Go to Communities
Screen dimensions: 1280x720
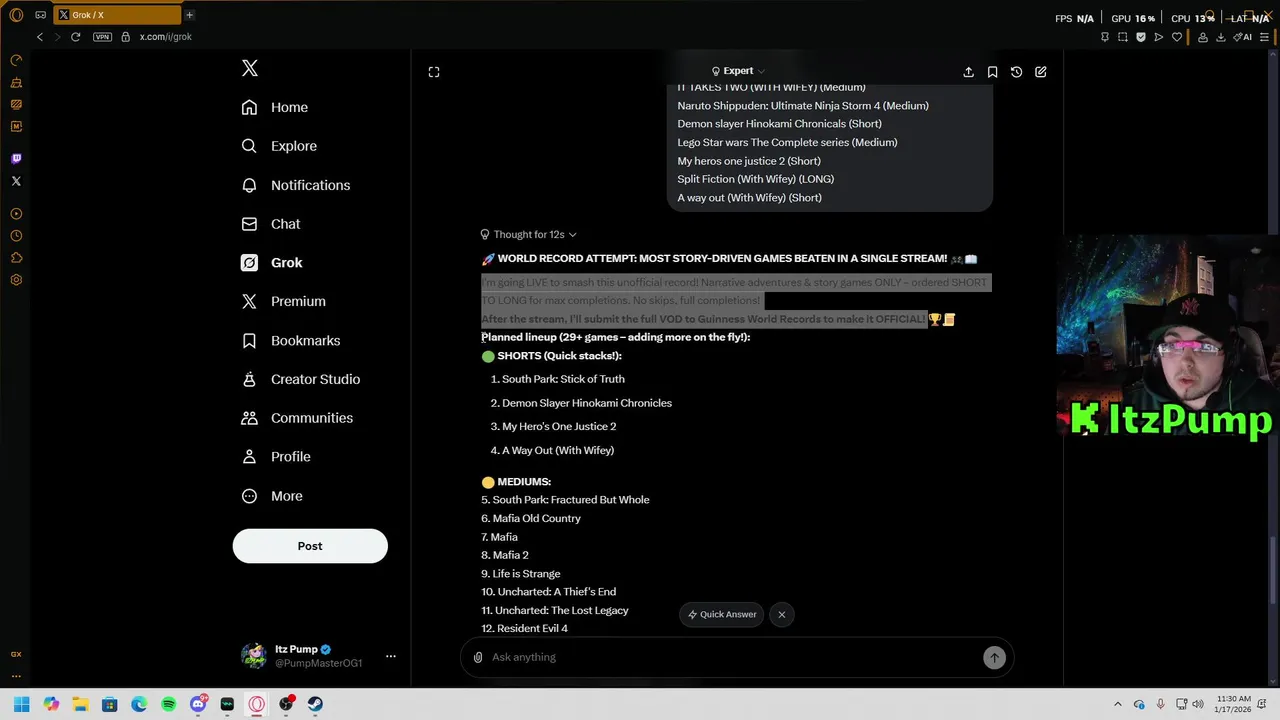point(297,418)
